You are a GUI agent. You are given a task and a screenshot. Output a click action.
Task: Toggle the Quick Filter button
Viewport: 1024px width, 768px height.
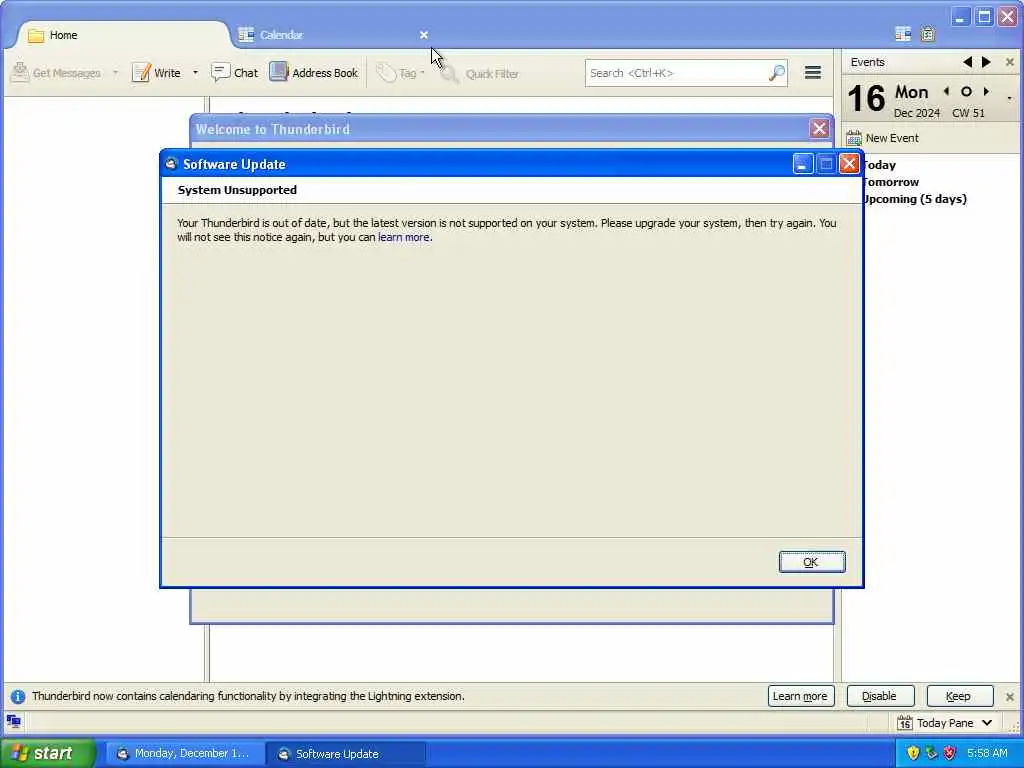[480, 74]
